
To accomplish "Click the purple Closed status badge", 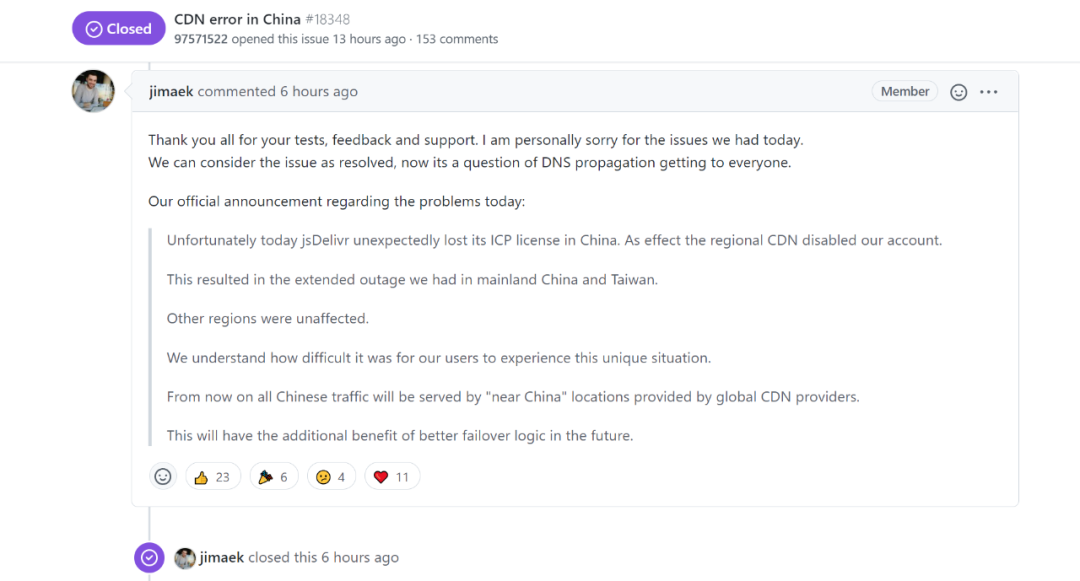I will tap(118, 29).
